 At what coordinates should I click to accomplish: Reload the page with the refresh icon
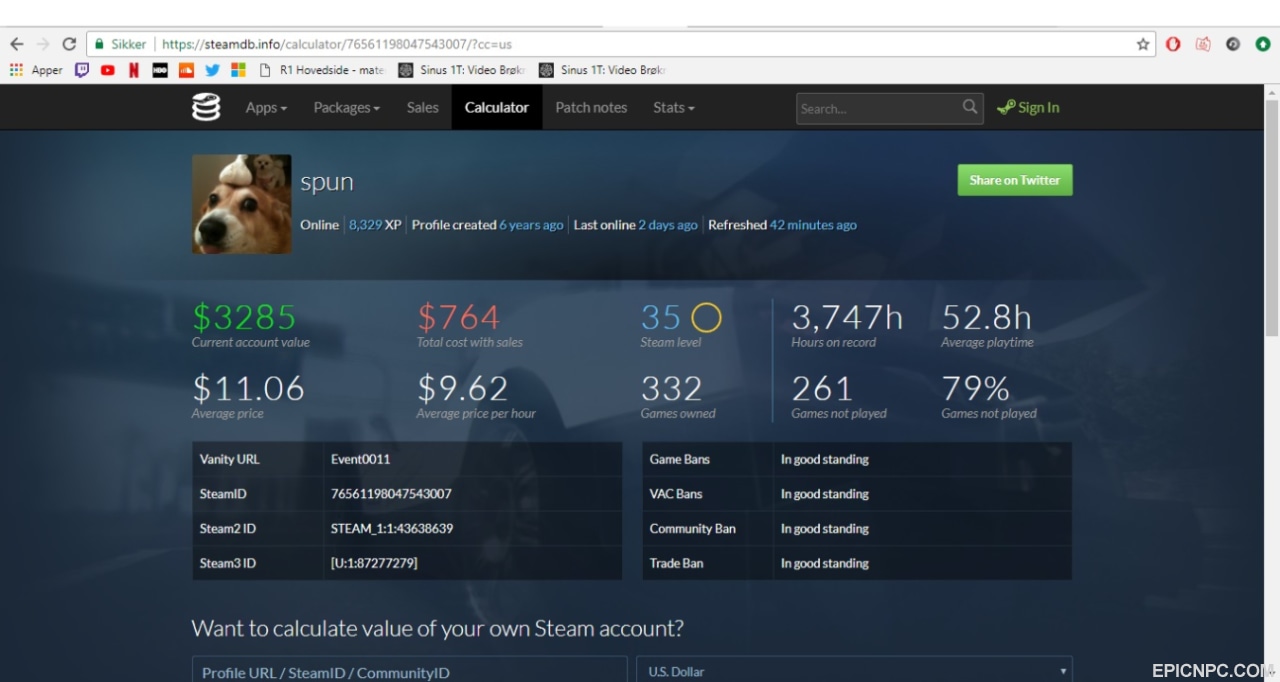point(69,44)
